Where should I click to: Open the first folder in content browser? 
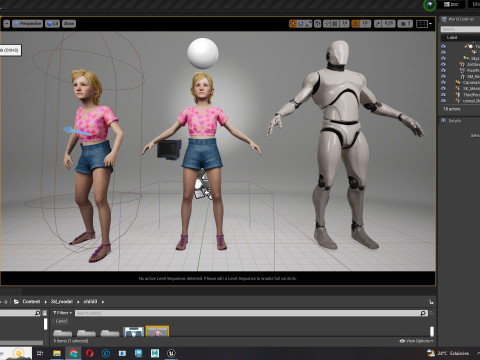(62, 333)
